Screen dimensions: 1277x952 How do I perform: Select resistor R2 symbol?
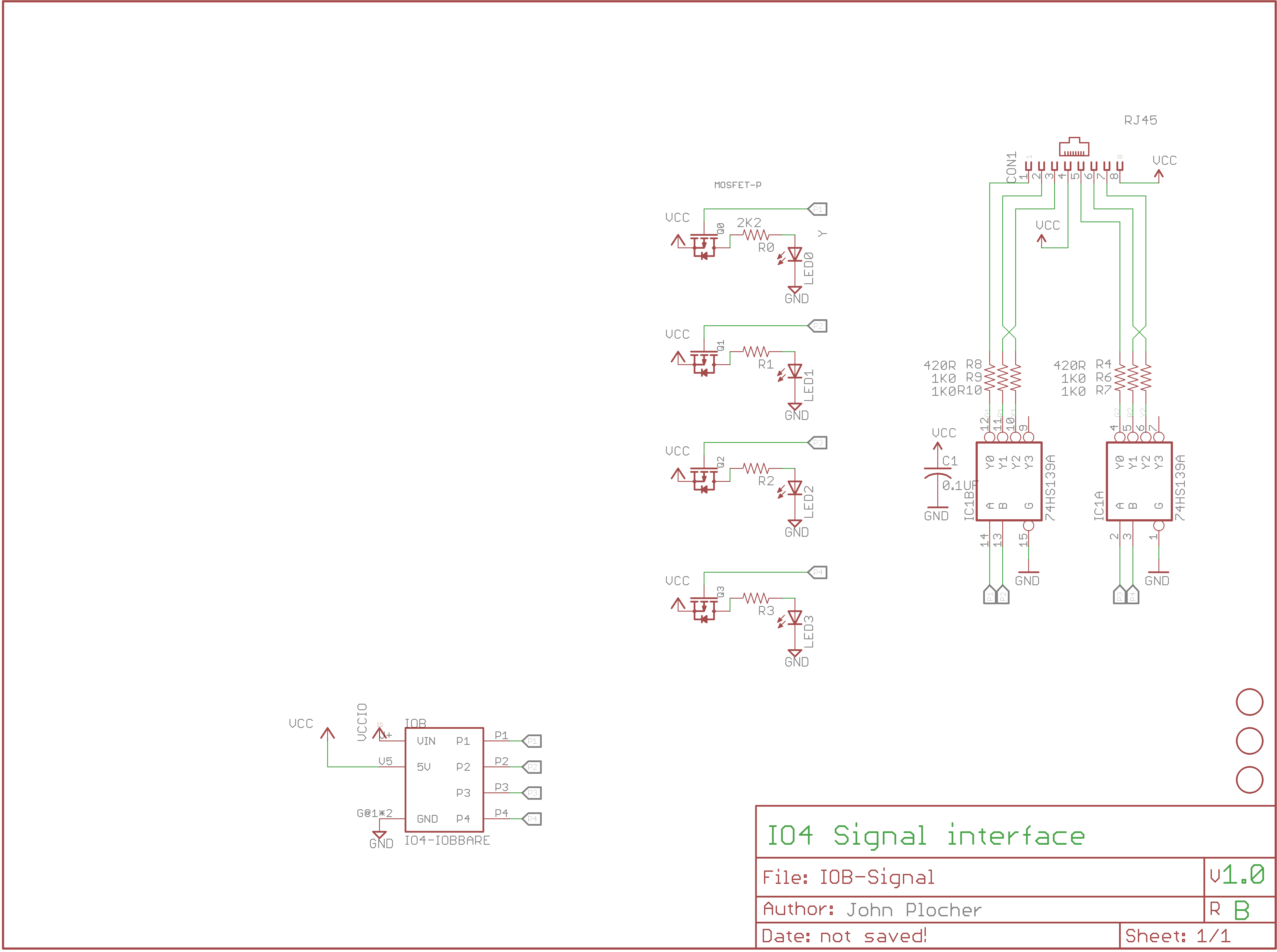pyautogui.click(x=756, y=468)
